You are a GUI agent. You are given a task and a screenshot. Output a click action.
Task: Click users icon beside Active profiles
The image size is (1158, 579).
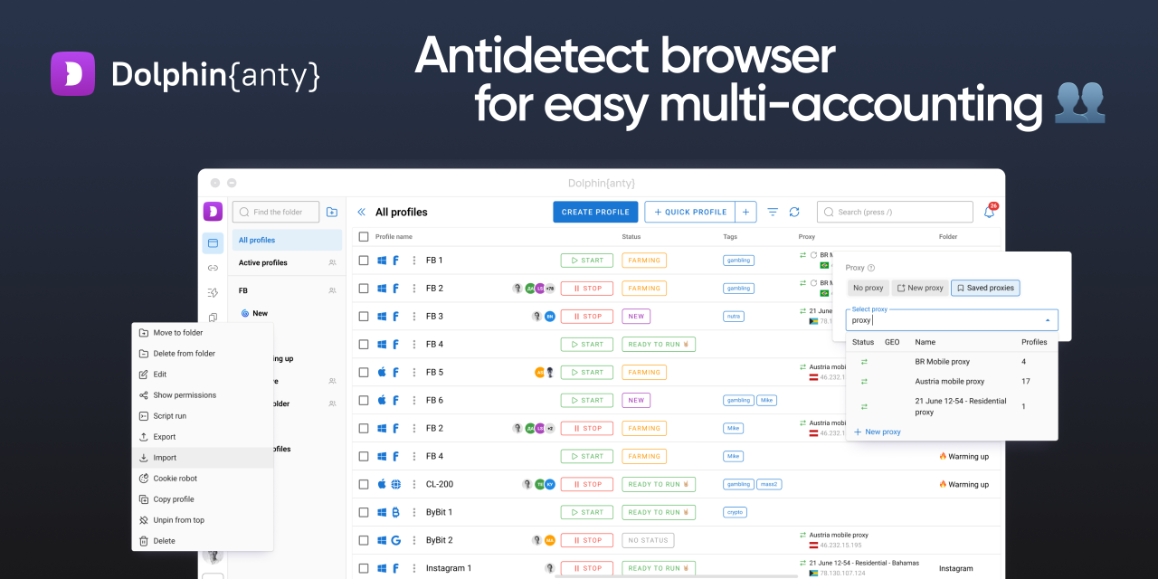[x=332, y=263]
